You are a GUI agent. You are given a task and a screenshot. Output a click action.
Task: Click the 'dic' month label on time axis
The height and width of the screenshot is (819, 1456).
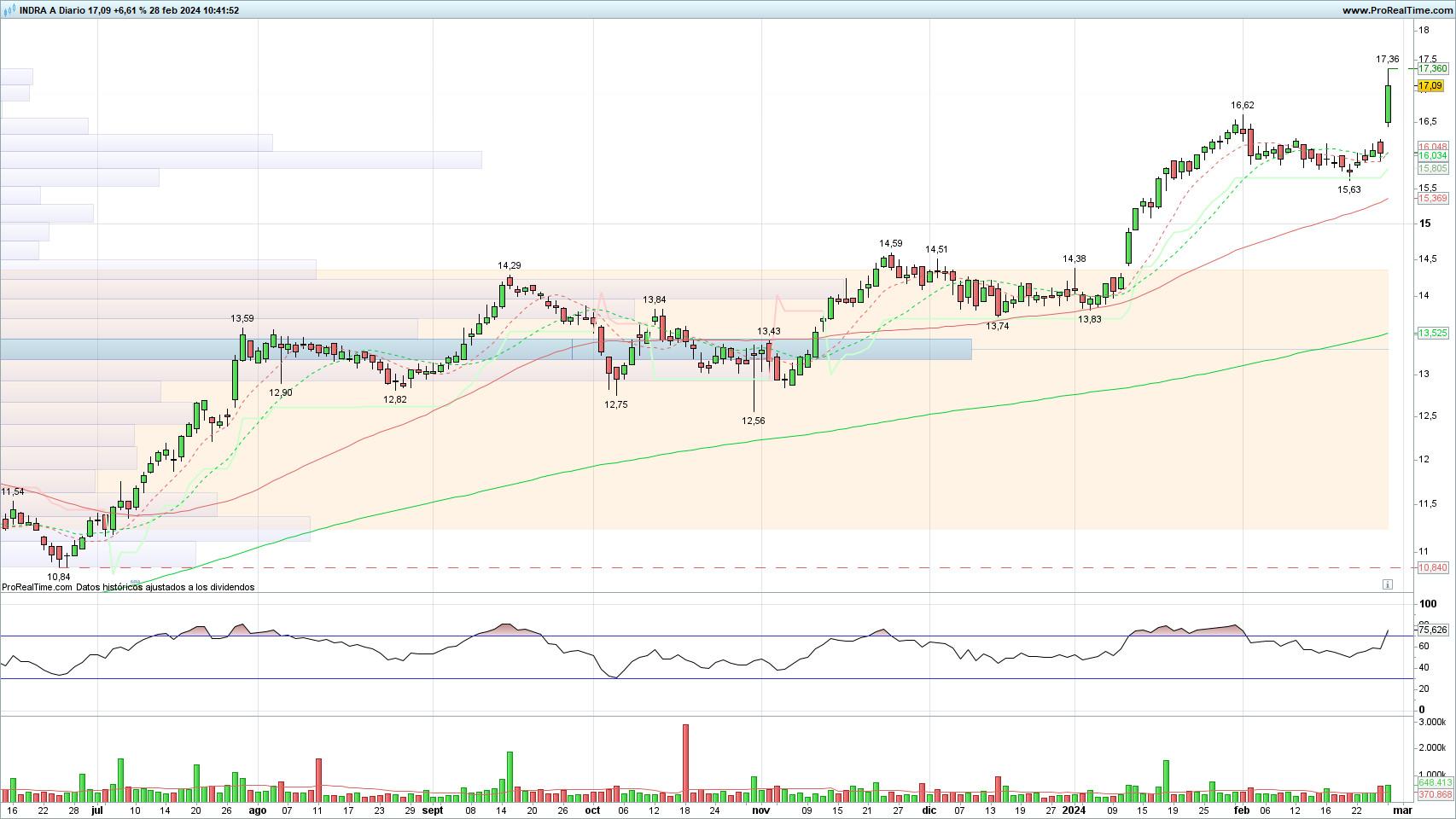click(929, 810)
